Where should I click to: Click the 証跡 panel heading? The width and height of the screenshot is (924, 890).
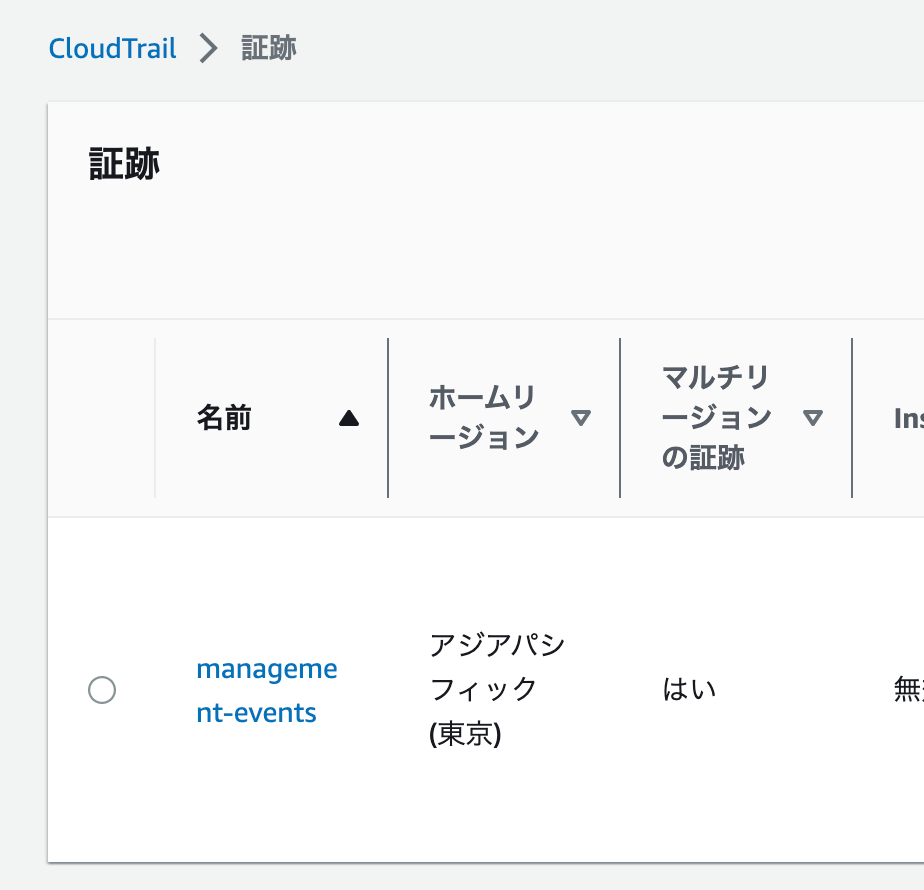point(124,164)
